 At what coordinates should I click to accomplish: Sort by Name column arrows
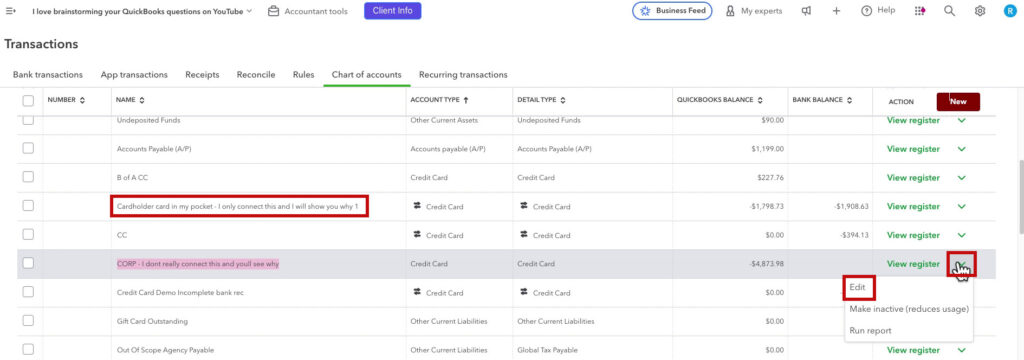(142, 101)
